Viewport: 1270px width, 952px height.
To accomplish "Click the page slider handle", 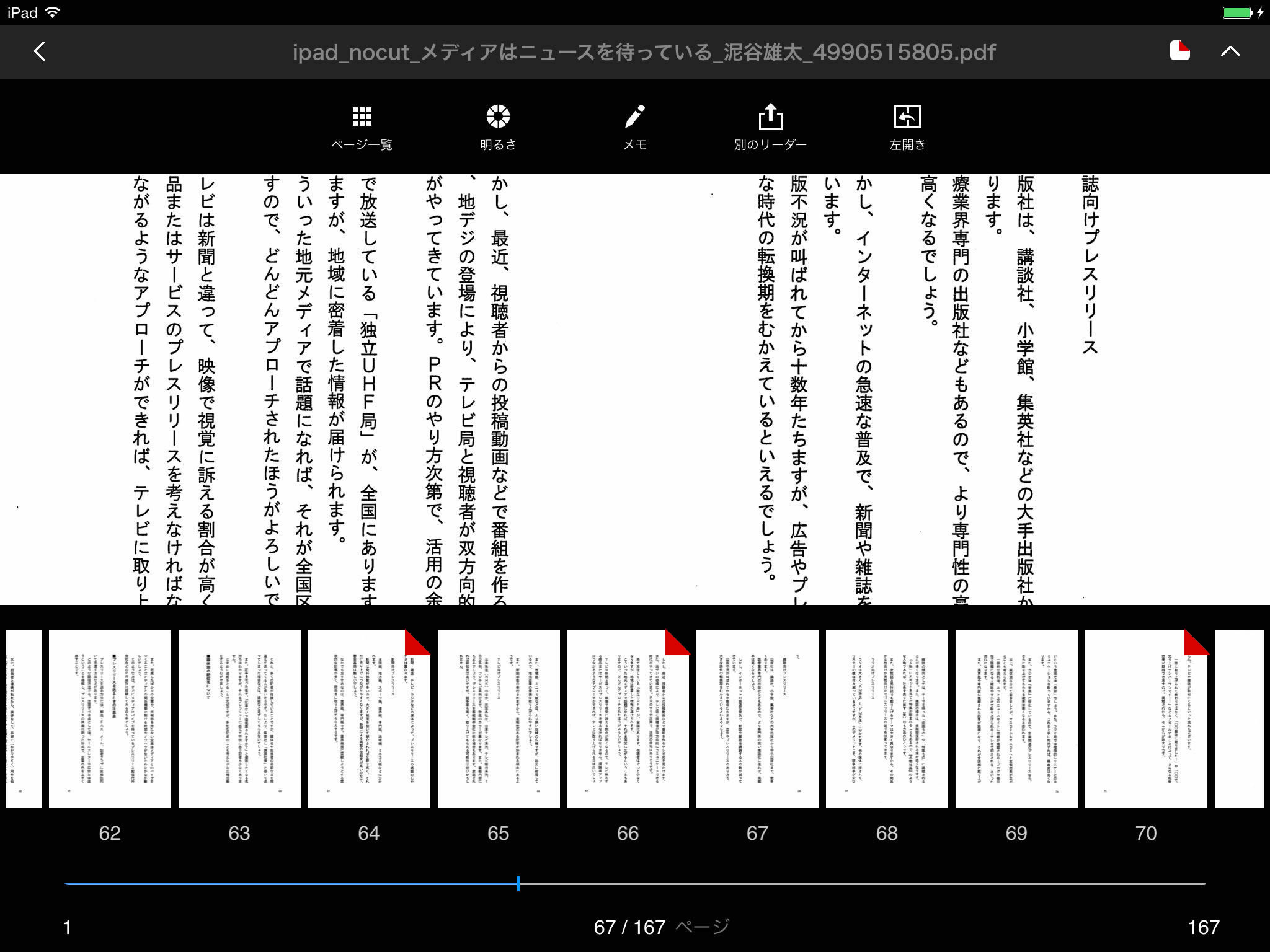I will 518,884.
